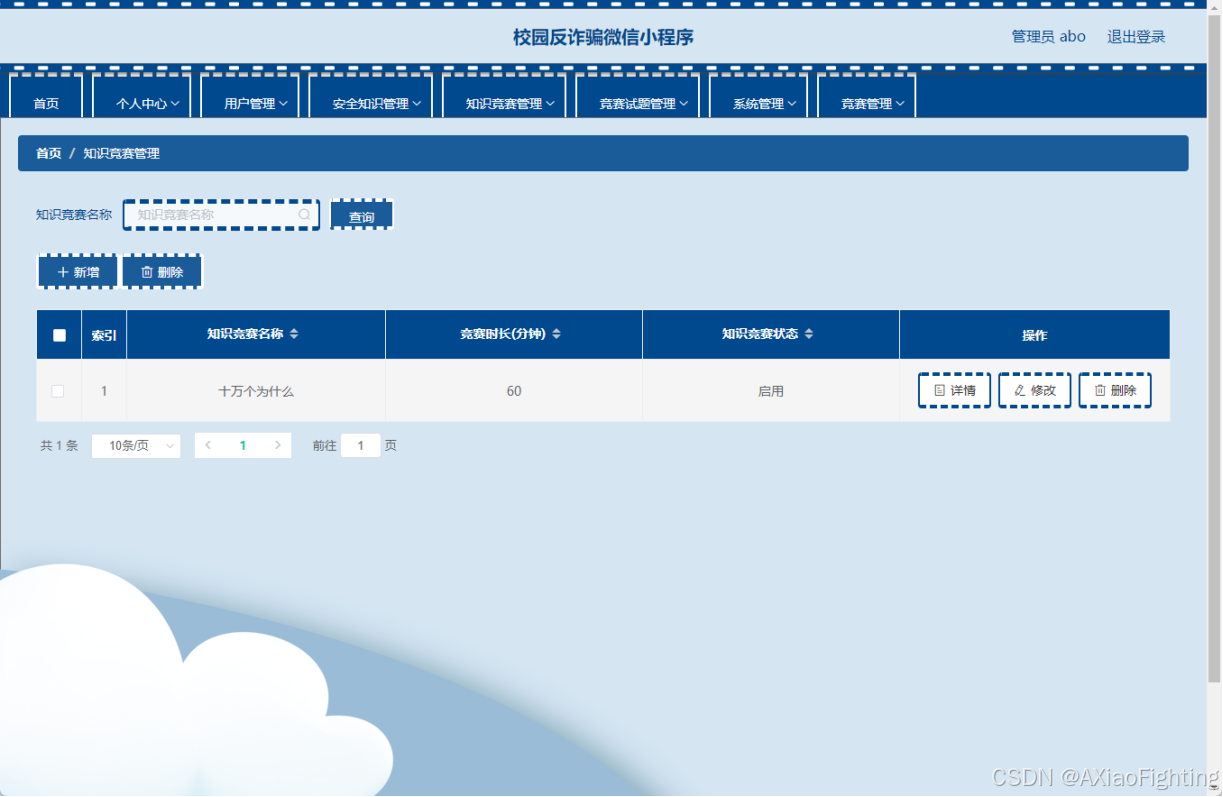Click the 操作 column header
The width and height of the screenshot is (1223, 797).
pyautogui.click(x=1035, y=335)
